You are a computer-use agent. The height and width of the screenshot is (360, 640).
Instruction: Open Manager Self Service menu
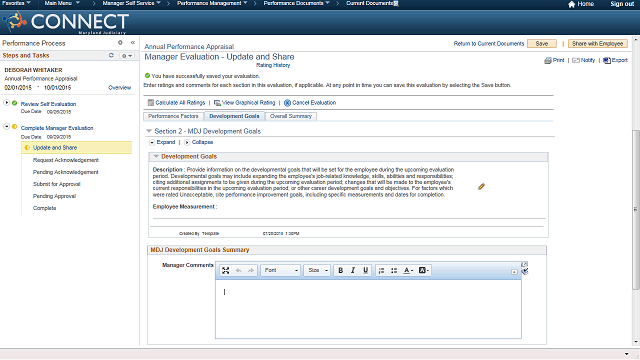pyautogui.click(x=131, y=3)
